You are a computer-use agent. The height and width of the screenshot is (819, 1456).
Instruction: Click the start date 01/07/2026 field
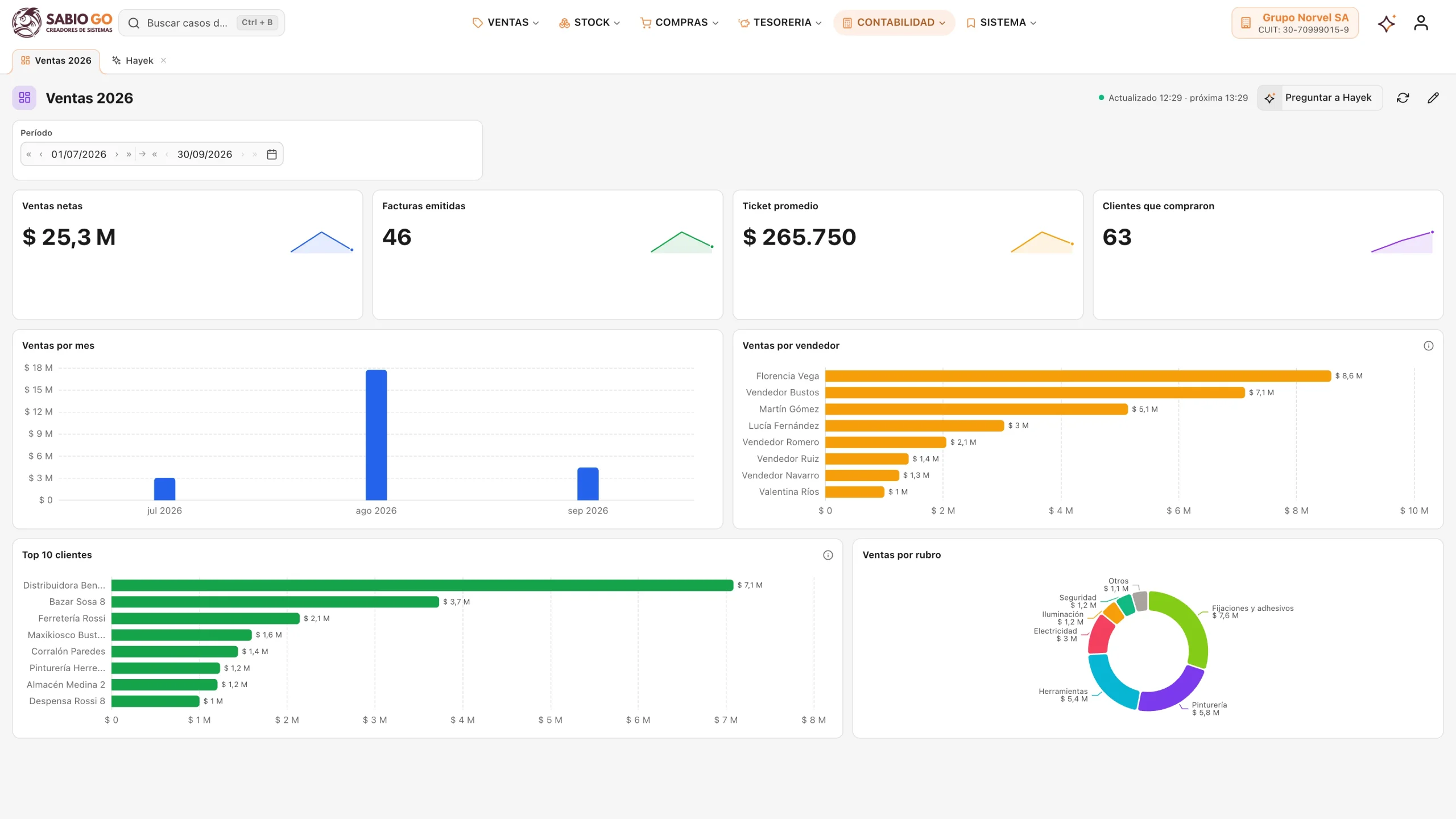78,154
